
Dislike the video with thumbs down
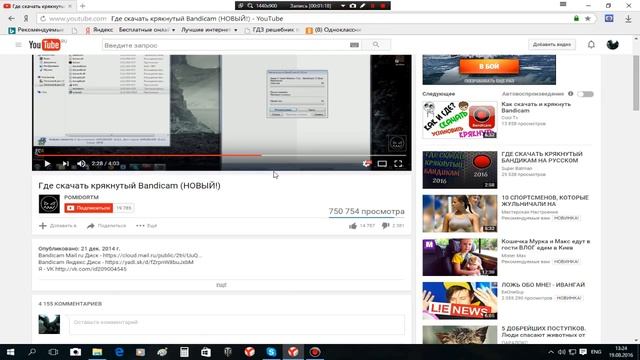pyautogui.click(x=385, y=226)
